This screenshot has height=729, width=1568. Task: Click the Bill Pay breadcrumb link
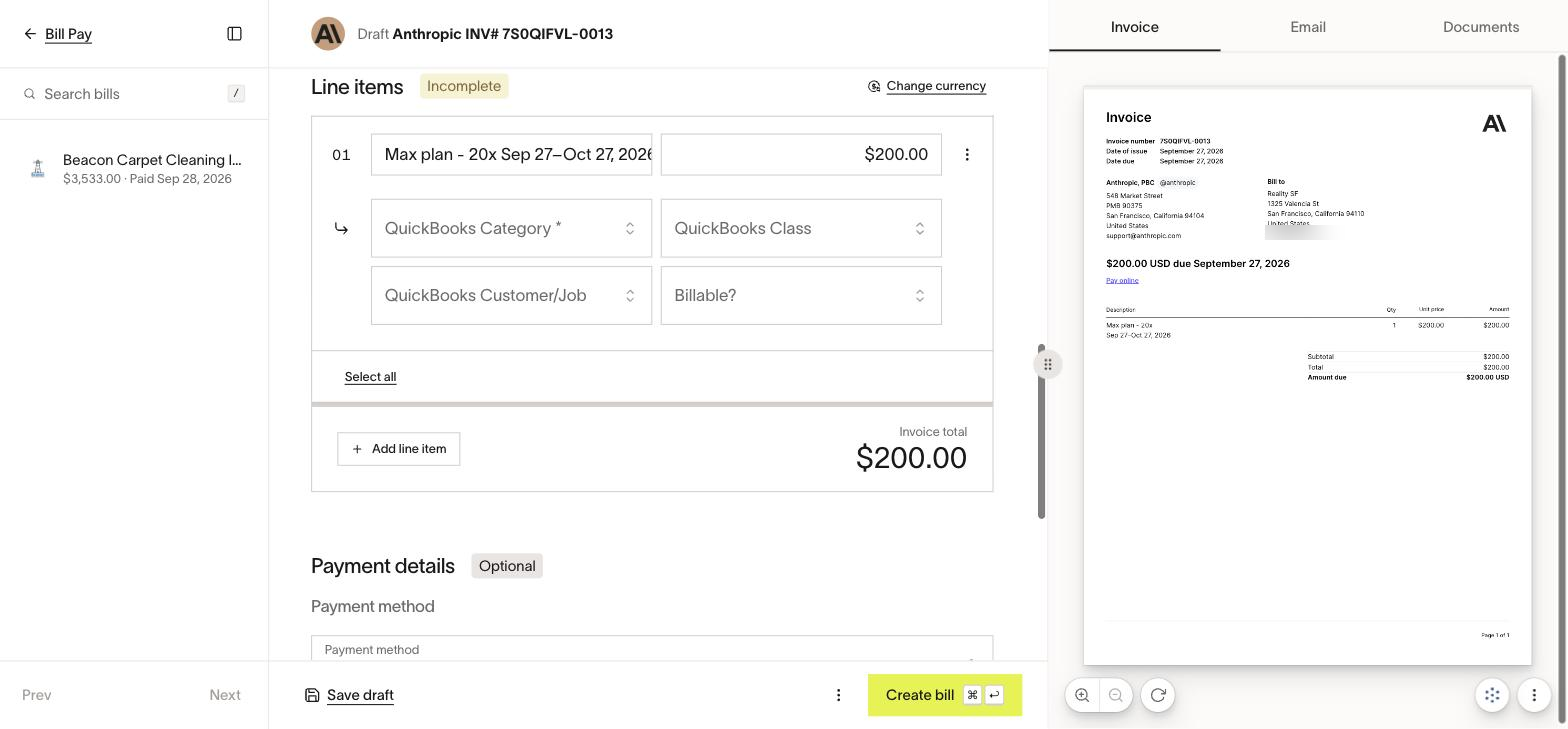pyautogui.click(x=68, y=34)
